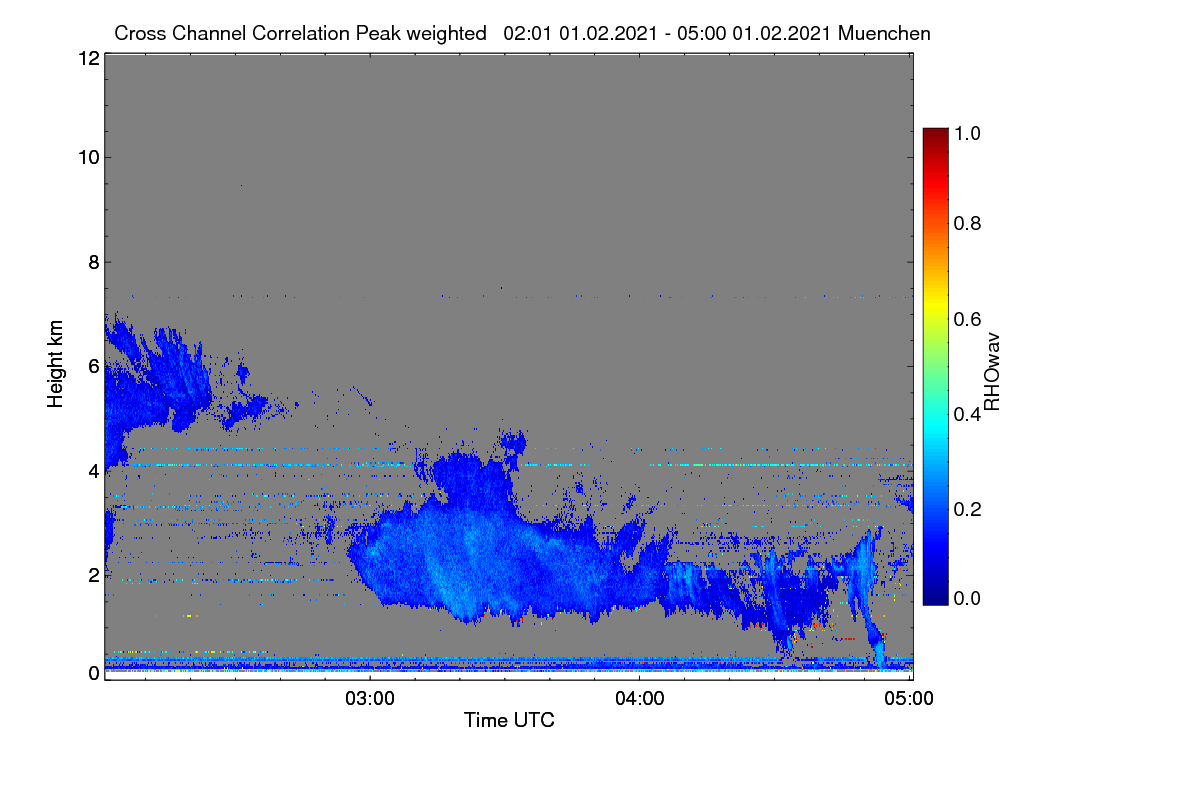
Task: Click the height axis value 10
Action: pos(87,157)
